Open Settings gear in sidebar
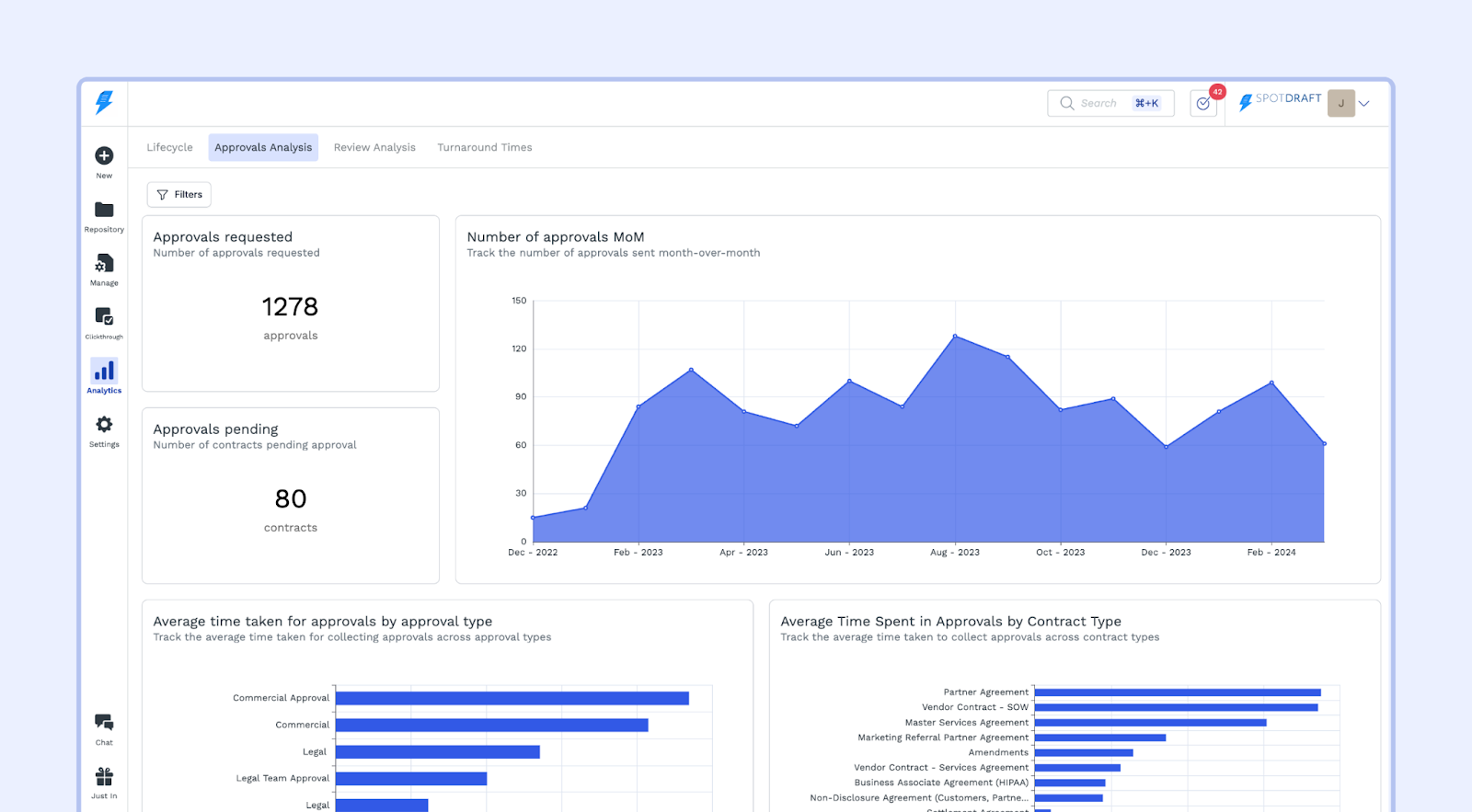Viewport: 1472px width, 812px height. 104,425
